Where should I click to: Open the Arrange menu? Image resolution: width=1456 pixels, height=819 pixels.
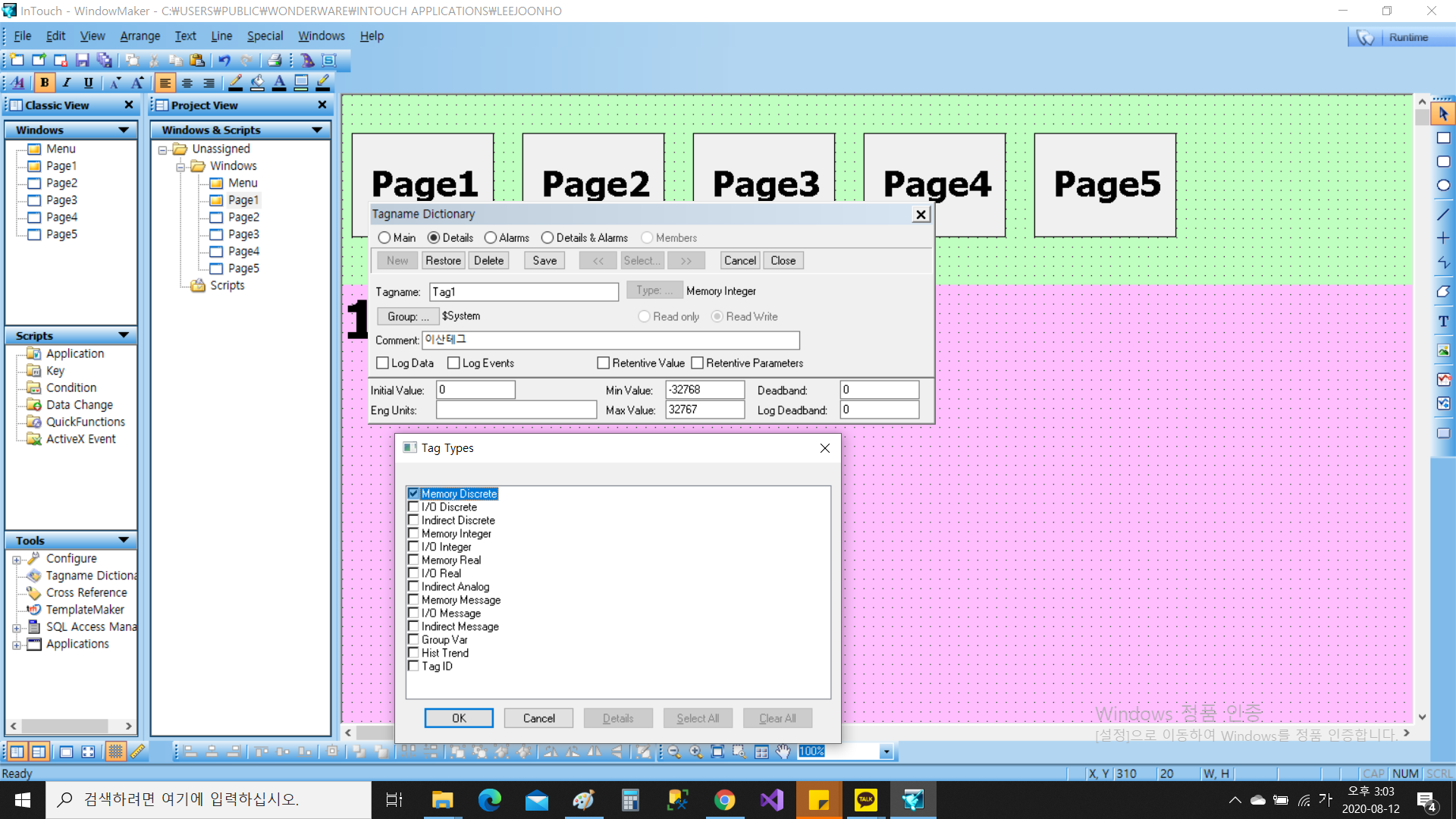coord(140,36)
